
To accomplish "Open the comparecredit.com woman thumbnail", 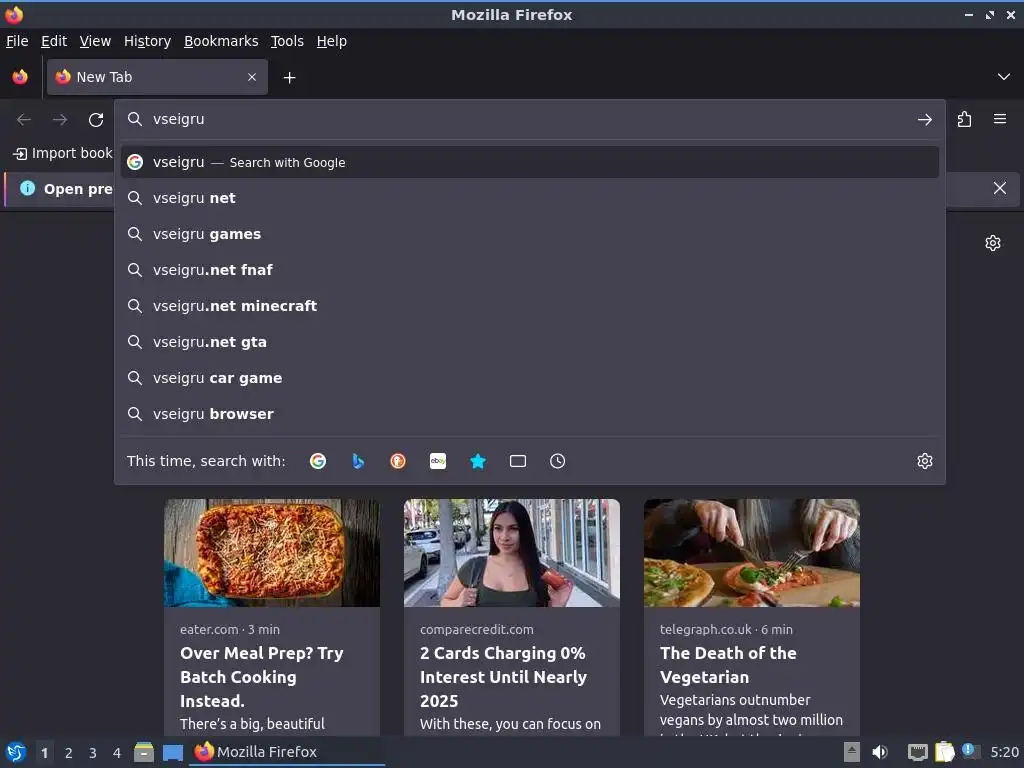I will tap(512, 553).
